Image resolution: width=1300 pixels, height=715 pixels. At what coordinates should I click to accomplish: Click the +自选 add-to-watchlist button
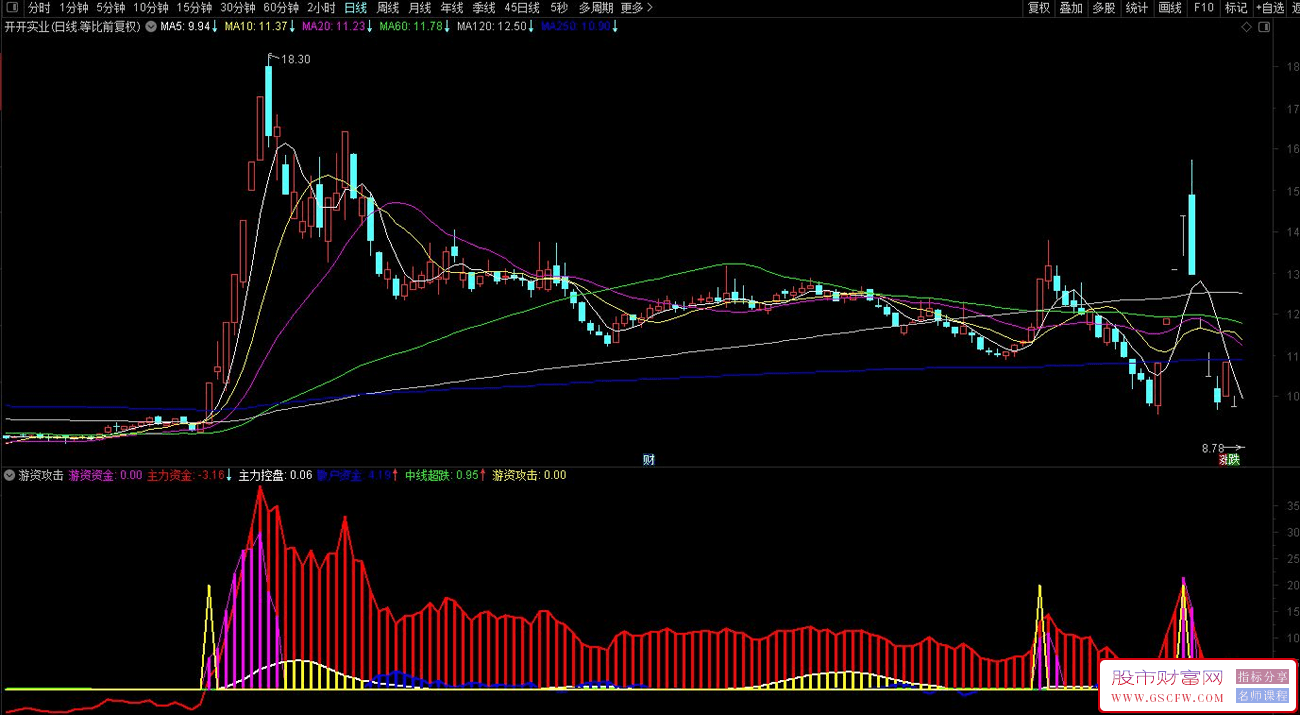coord(1268,8)
